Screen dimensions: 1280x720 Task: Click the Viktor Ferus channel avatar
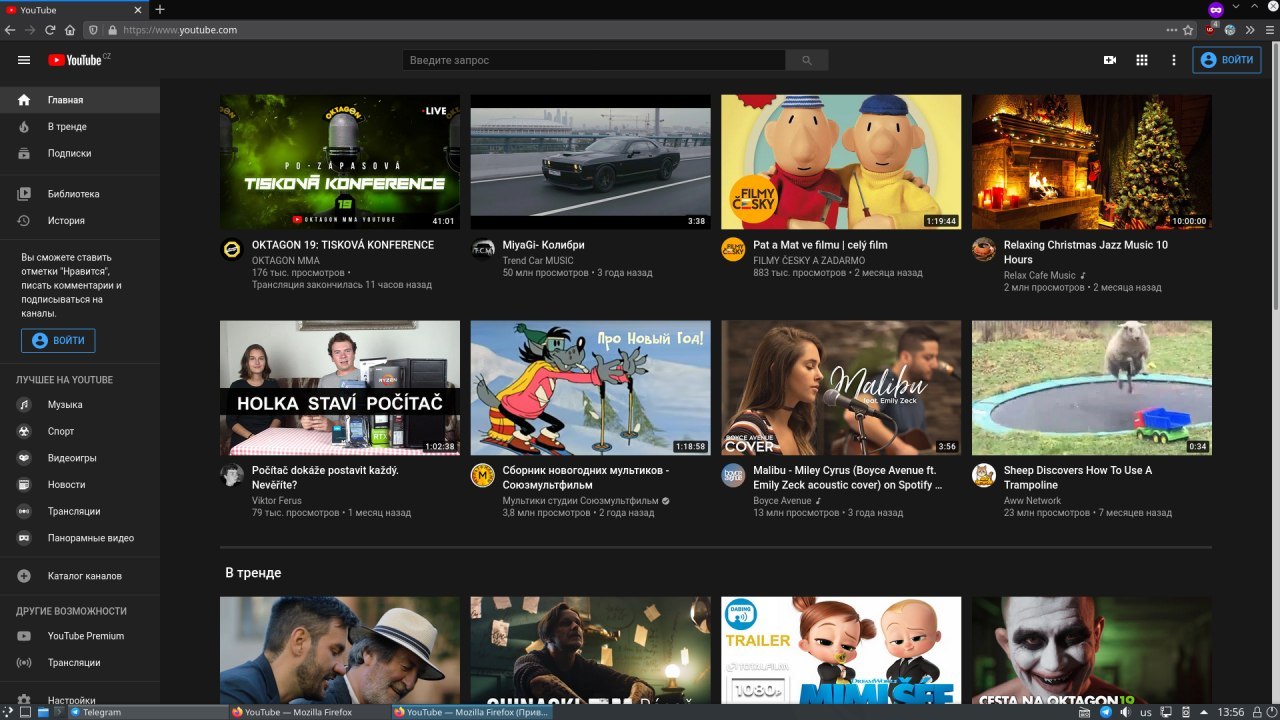point(232,475)
